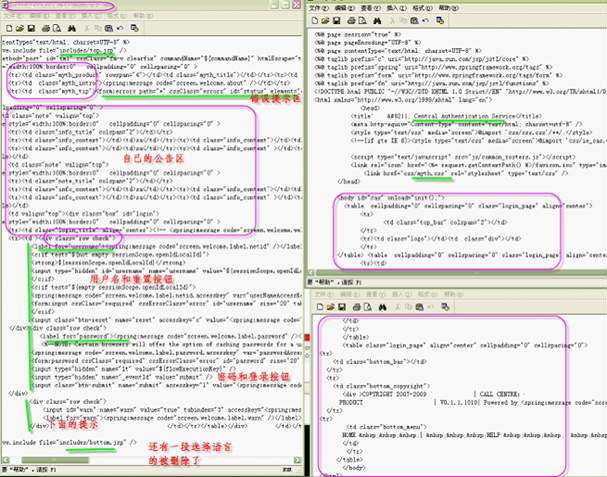Open 查看 menu in top-right window
Screen dimensions: 607x477
370,8
